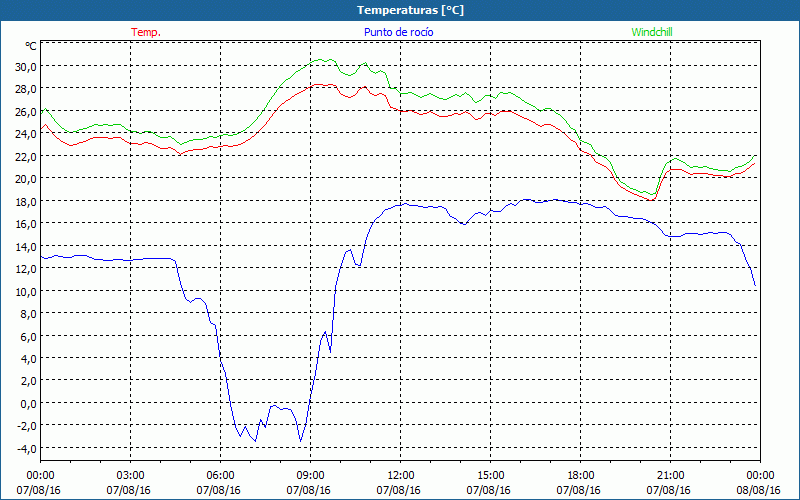Click the 18:00 time axis label
The height and width of the screenshot is (500, 800).
[x=580, y=476]
